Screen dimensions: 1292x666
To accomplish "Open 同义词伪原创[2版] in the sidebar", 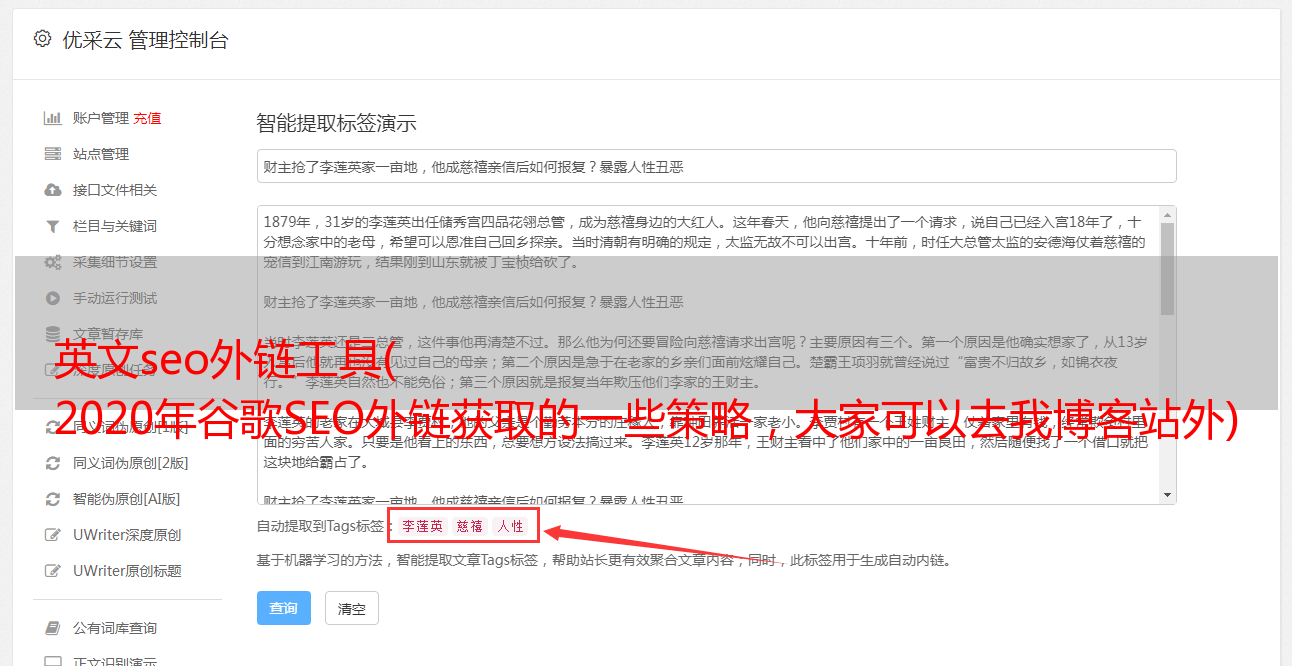I will tap(131, 463).
